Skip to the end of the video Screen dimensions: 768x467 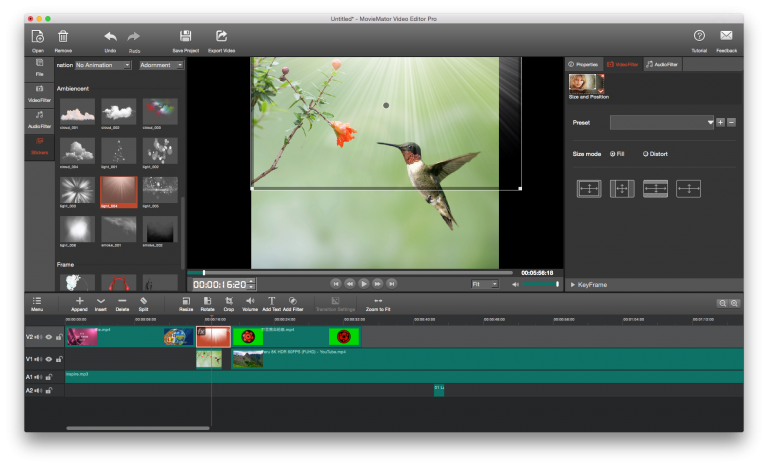(392, 284)
